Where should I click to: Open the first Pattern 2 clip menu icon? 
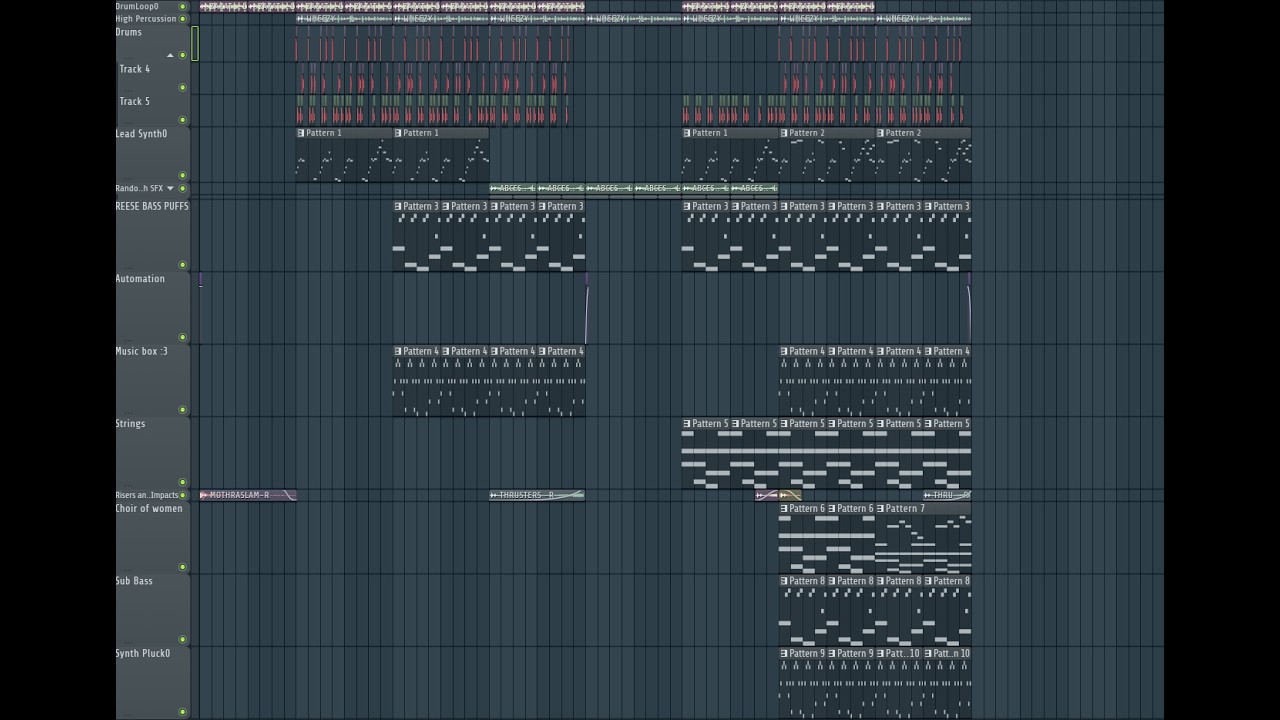pos(783,133)
